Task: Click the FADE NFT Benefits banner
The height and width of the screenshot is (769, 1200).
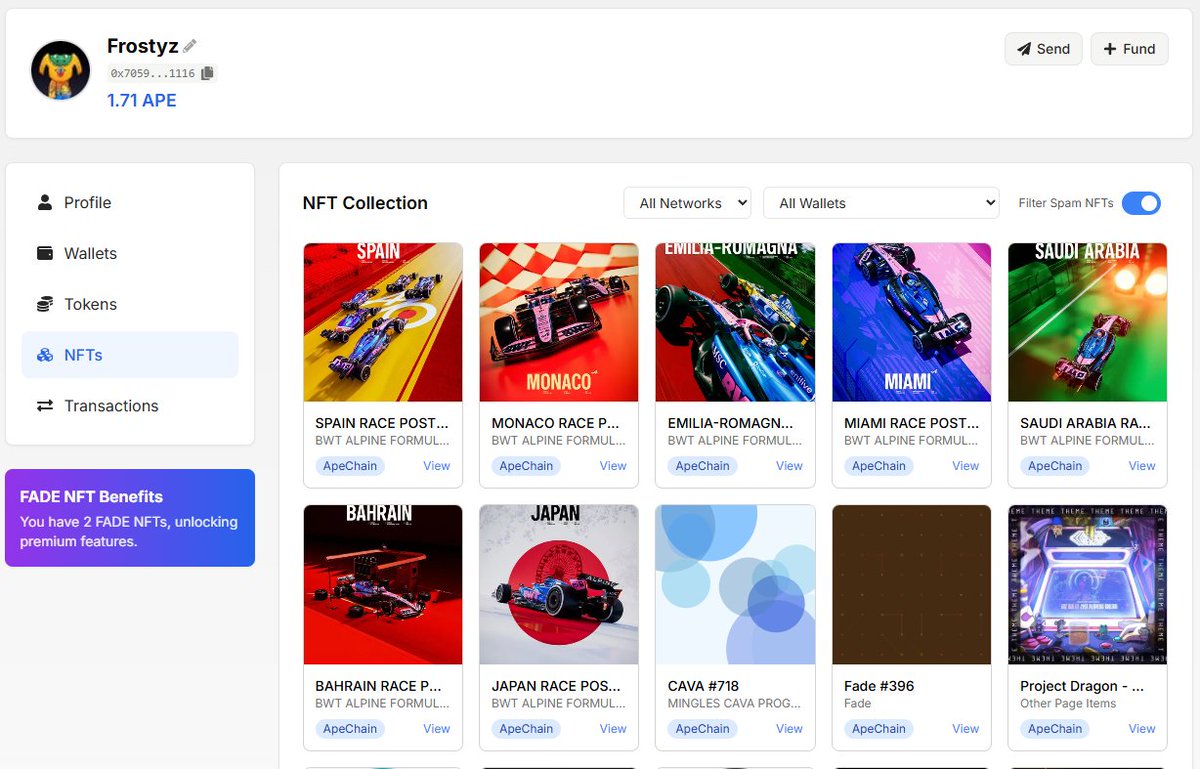Action: 130,518
